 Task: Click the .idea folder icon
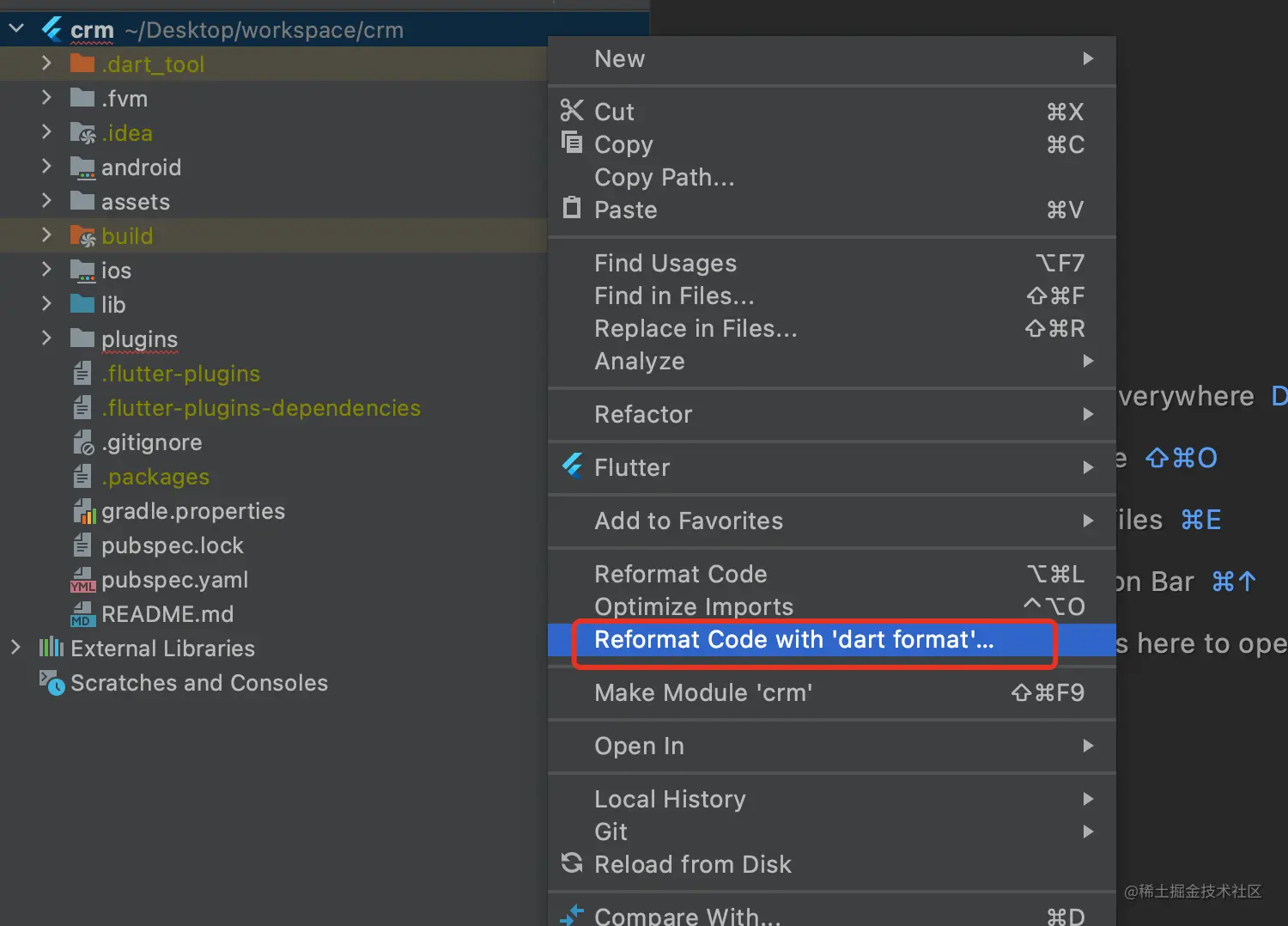(x=82, y=133)
